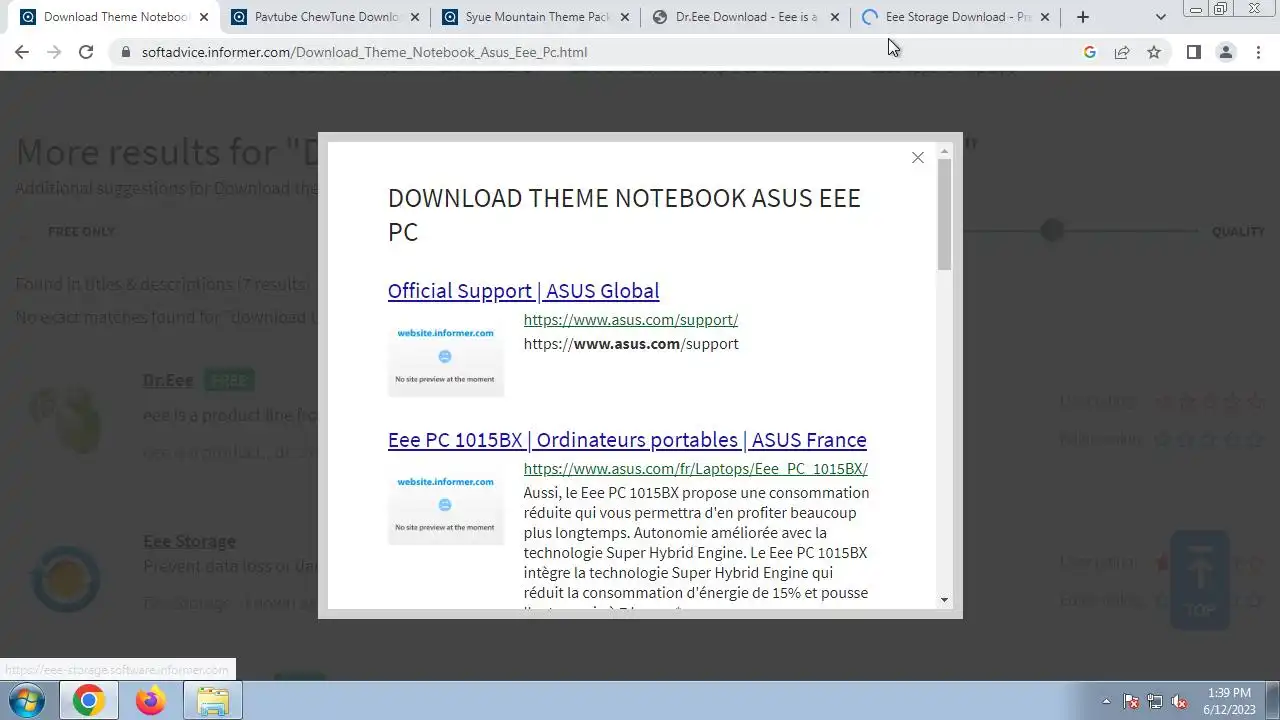Image resolution: width=1280 pixels, height=720 pixels.
Task: Open Eee Storage link in background page
Action: [x=189, y=541]
